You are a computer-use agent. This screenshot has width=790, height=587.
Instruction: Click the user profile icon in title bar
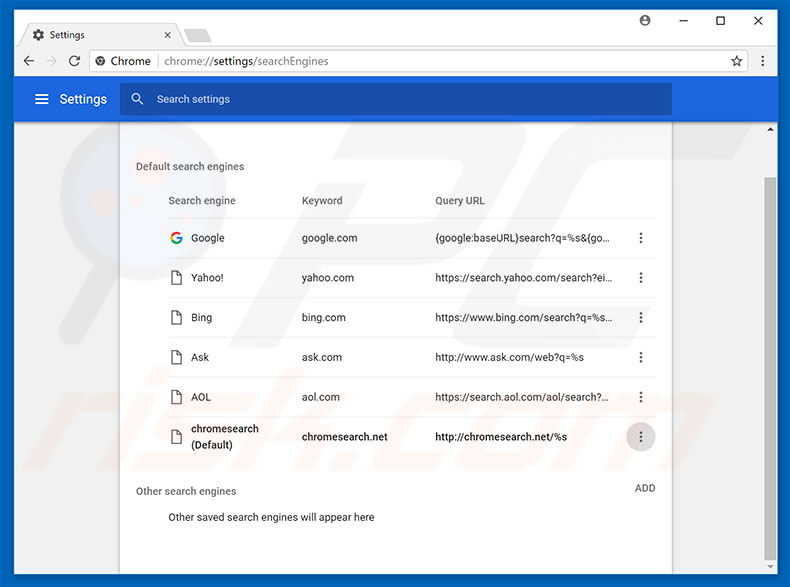(x=645, y=20)
